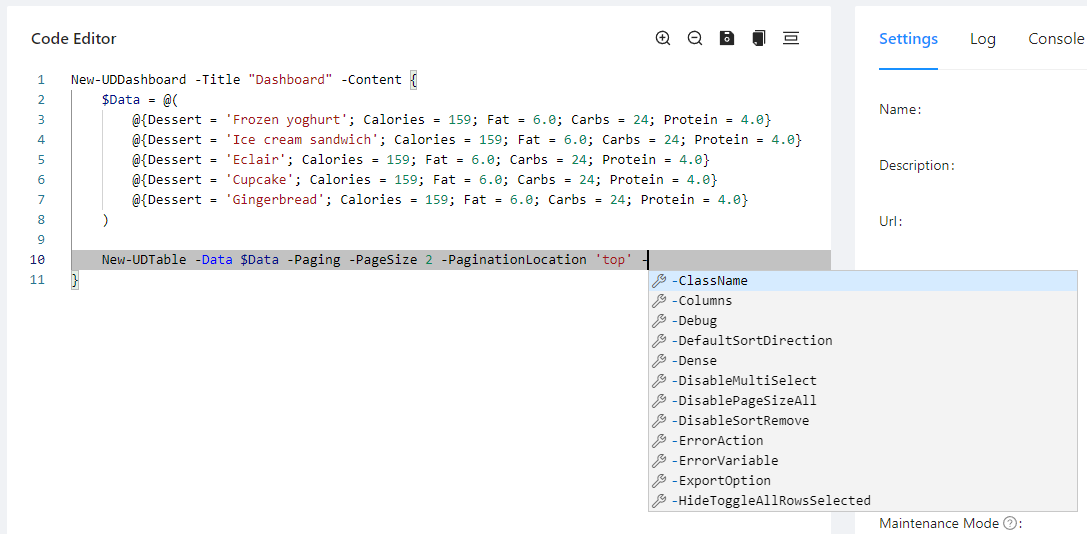Click the horizontal layout toolbar icon
Screen dimensions: 1087x534
coord(791,38)
